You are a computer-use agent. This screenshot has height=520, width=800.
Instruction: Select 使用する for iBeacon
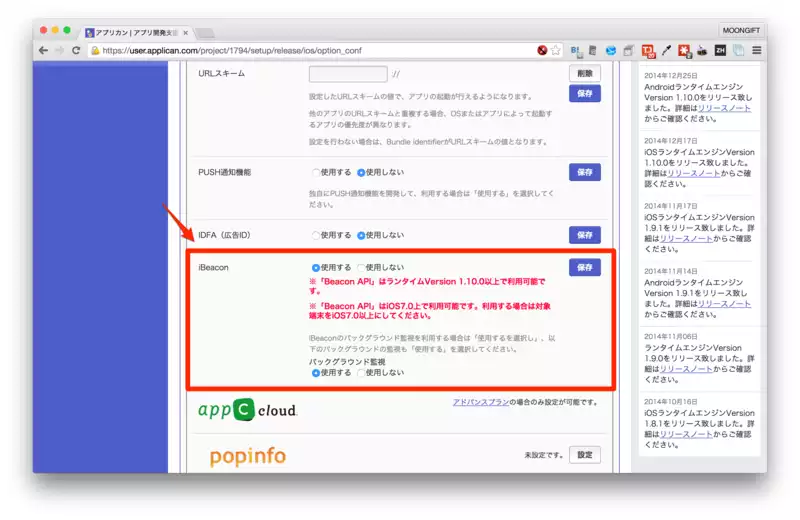[x=316, y=267]
